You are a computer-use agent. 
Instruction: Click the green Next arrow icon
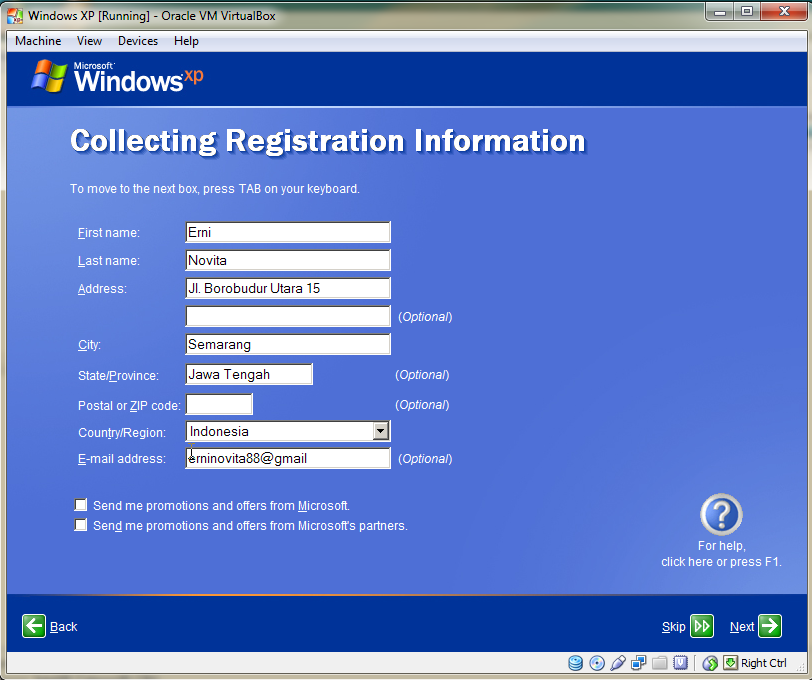click(770, 626)
